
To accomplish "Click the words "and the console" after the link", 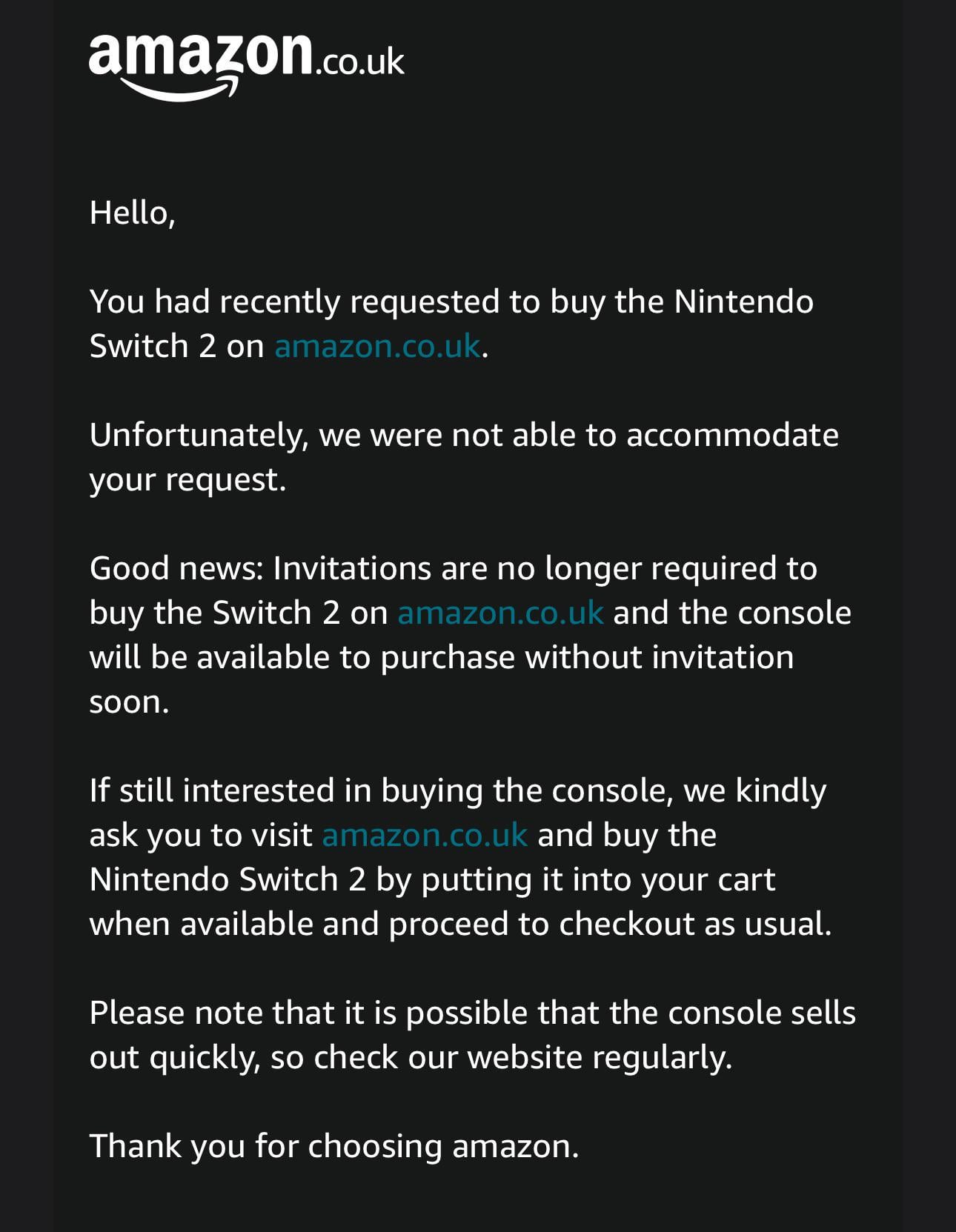I will (x=732, y=613).
